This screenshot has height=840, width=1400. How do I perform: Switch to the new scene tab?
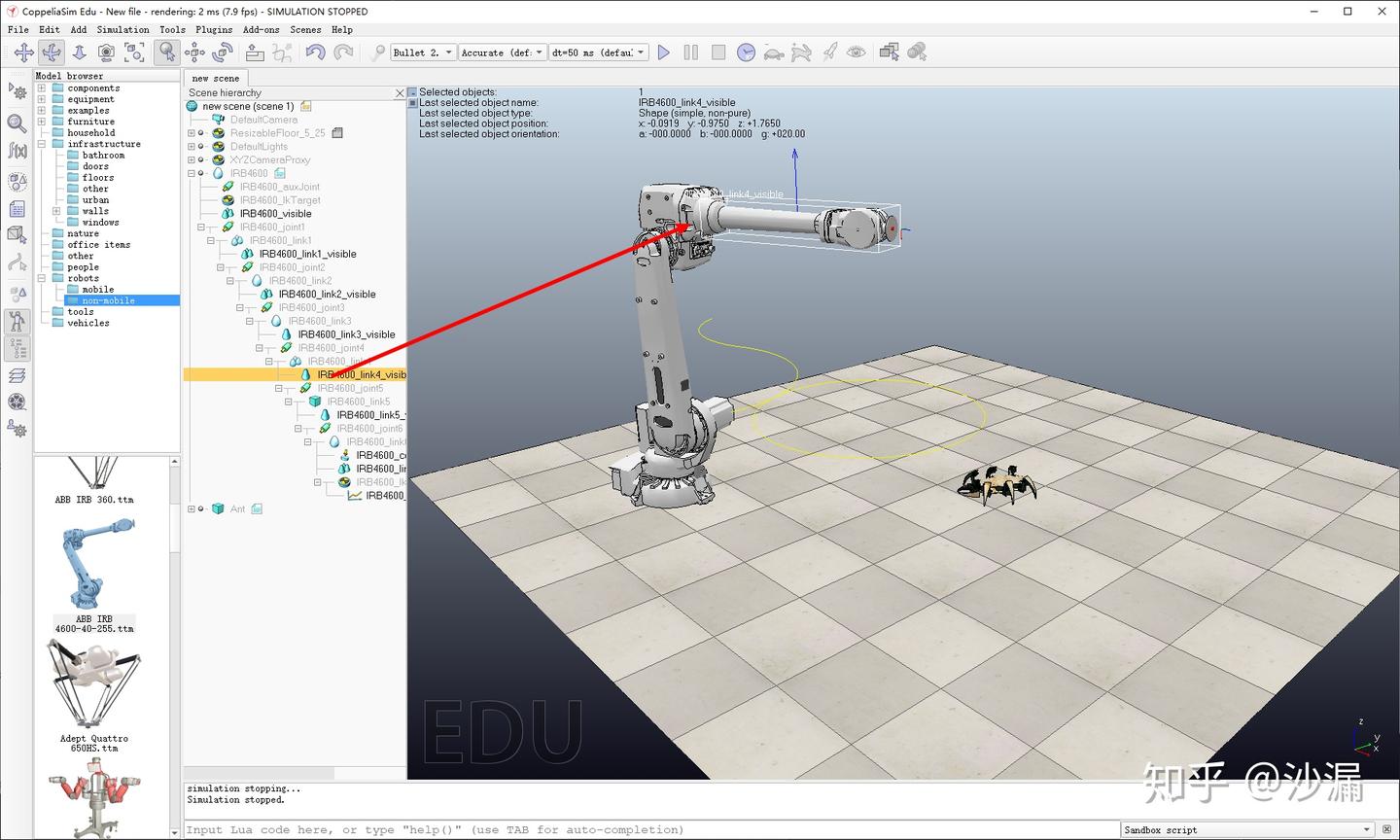(215, 78)
